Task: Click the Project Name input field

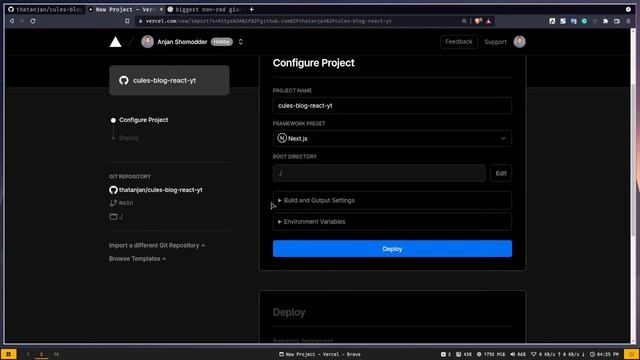Action: point(392,105)
